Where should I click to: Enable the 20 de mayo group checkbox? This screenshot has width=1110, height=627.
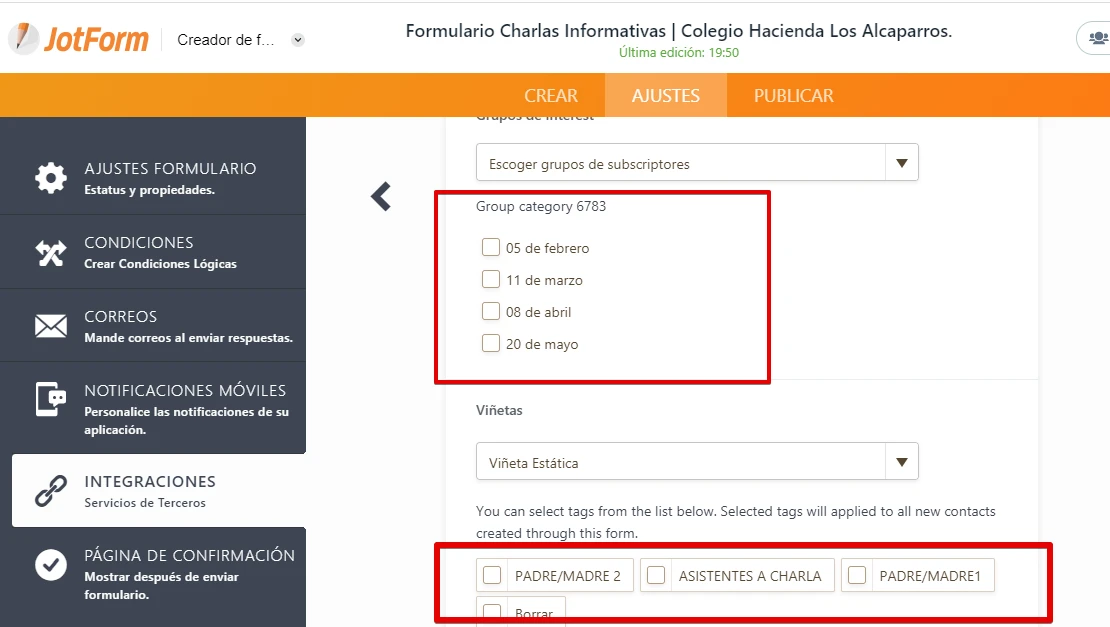[491, 343]
